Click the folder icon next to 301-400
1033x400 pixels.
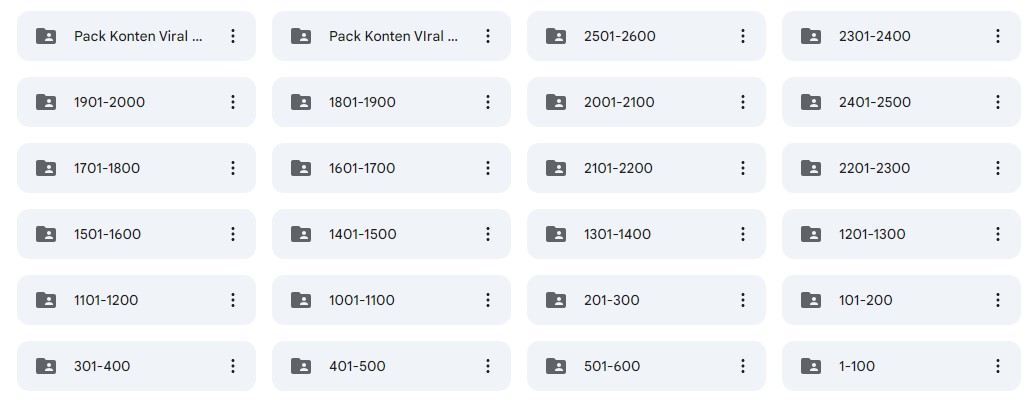click(x=46, y=366)
